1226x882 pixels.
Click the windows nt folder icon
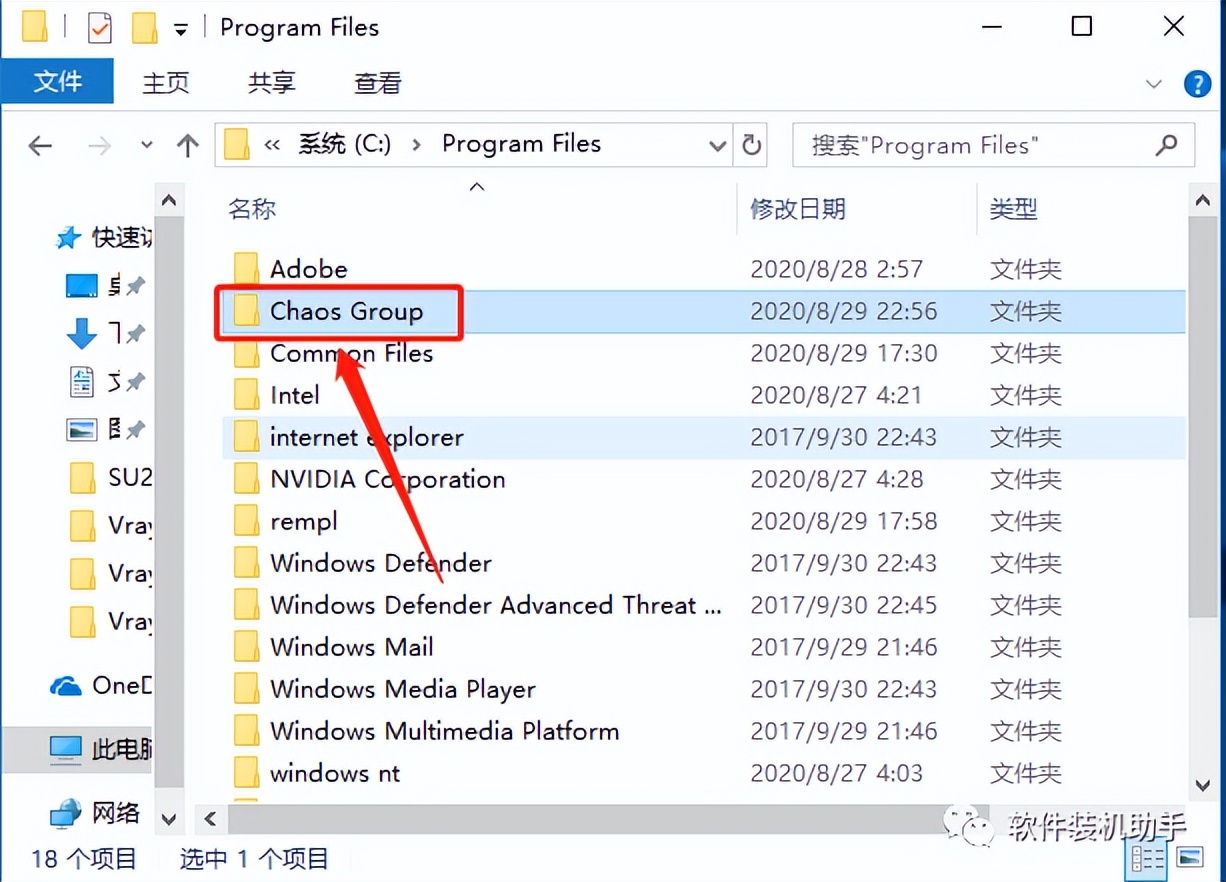[246, 773]
